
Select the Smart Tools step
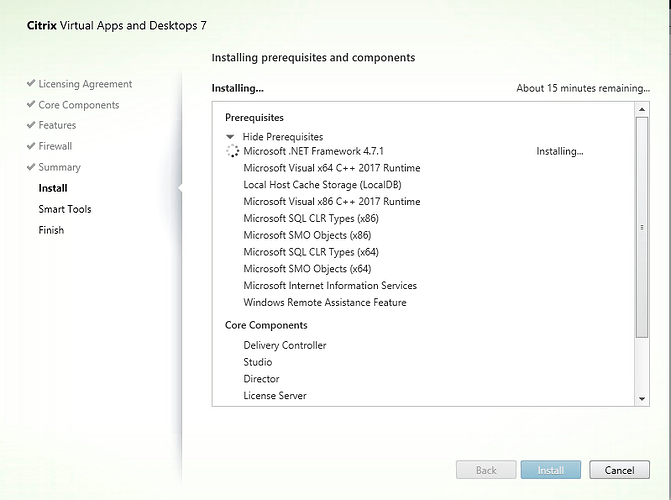pyautogui.click(x=65, y=209)
